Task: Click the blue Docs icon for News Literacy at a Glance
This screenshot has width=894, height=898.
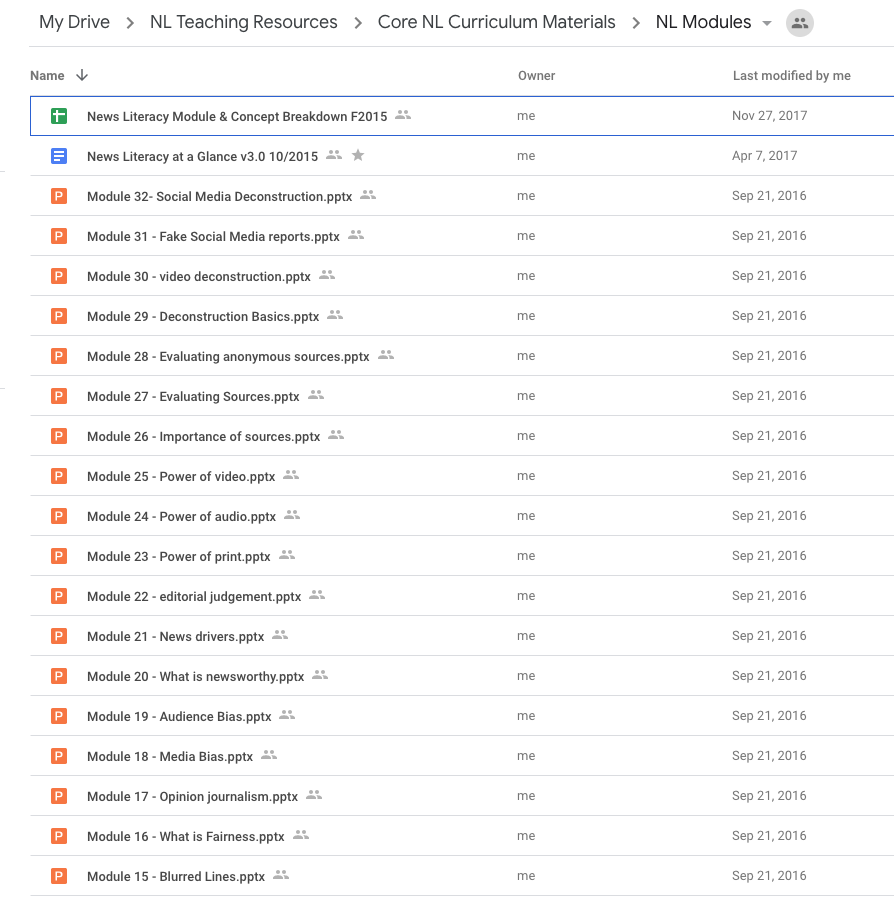Action: click(59, 156)
